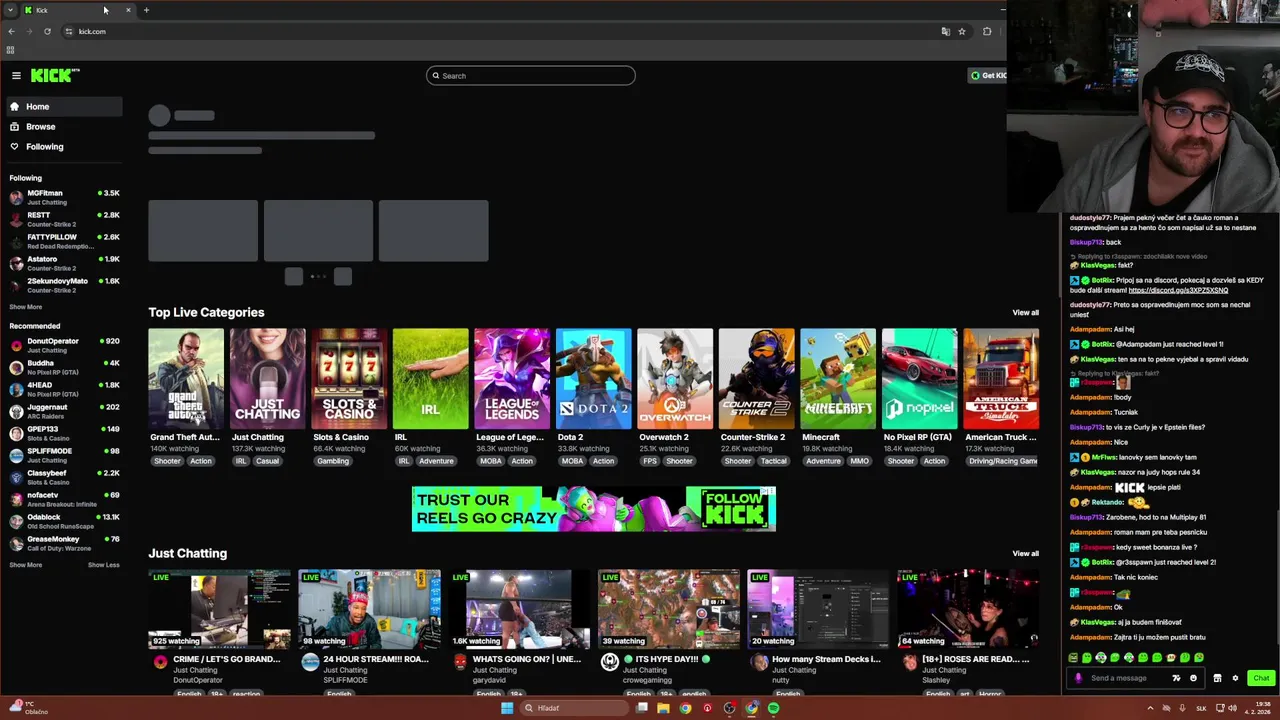The image size is (1280, 720).
Task: Open the Discord invite link in chat
Action: (x=1178, y=290)
